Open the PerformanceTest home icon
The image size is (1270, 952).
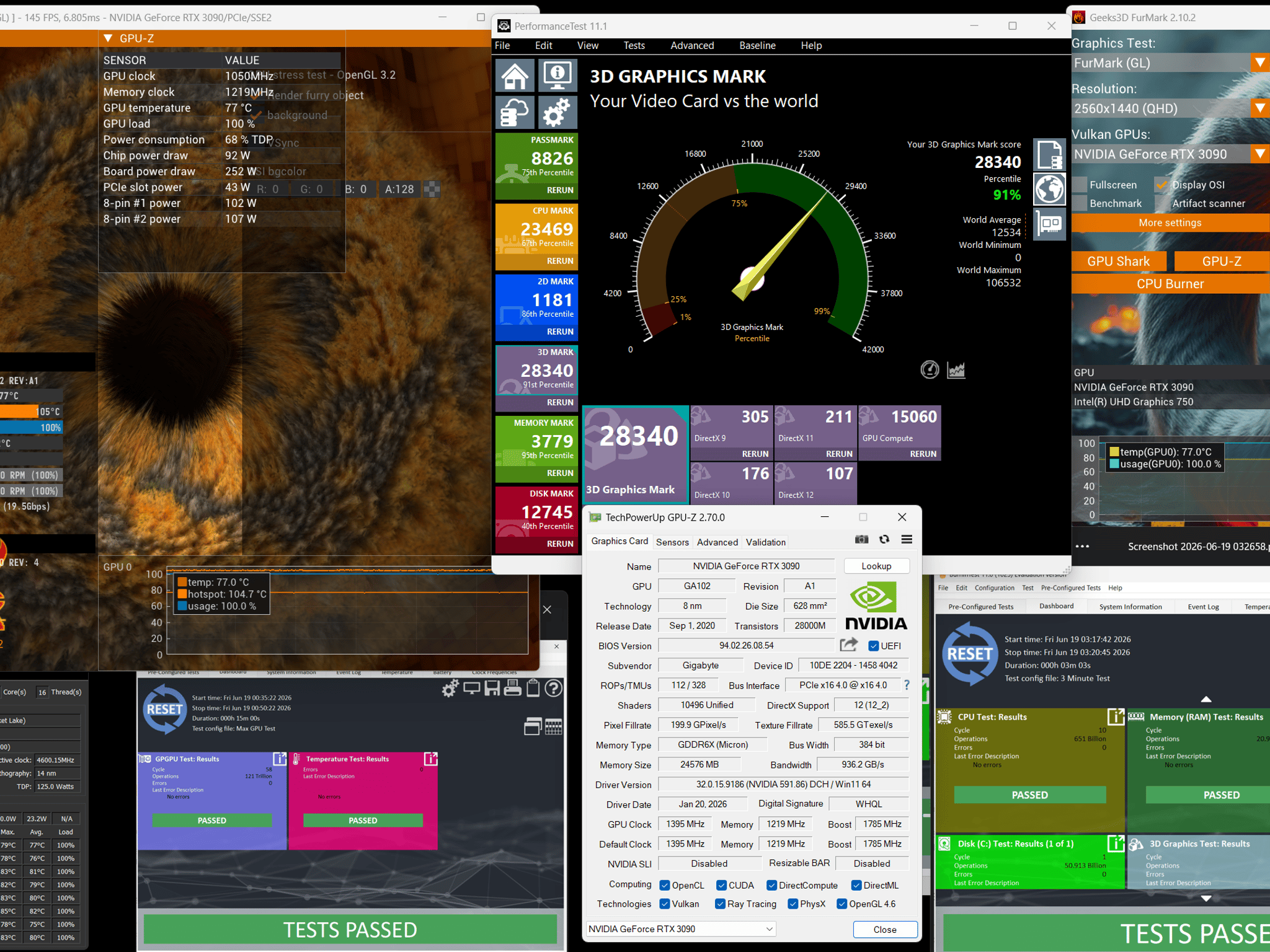tap(515, 76)
